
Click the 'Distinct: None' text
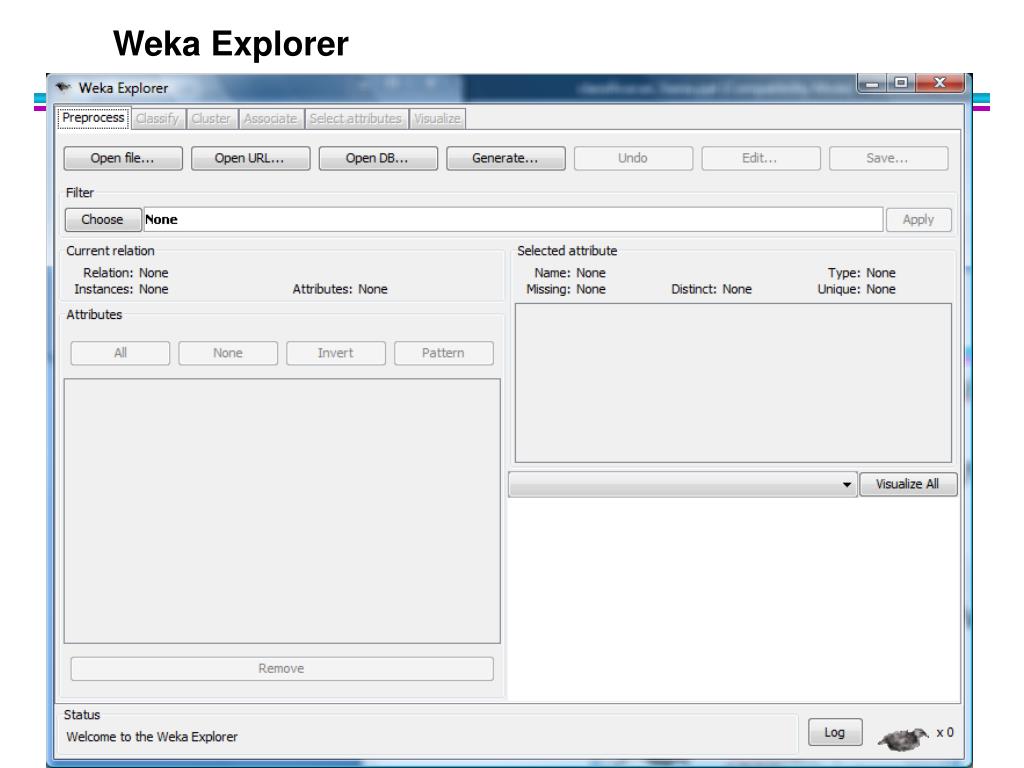coord(711,289)
